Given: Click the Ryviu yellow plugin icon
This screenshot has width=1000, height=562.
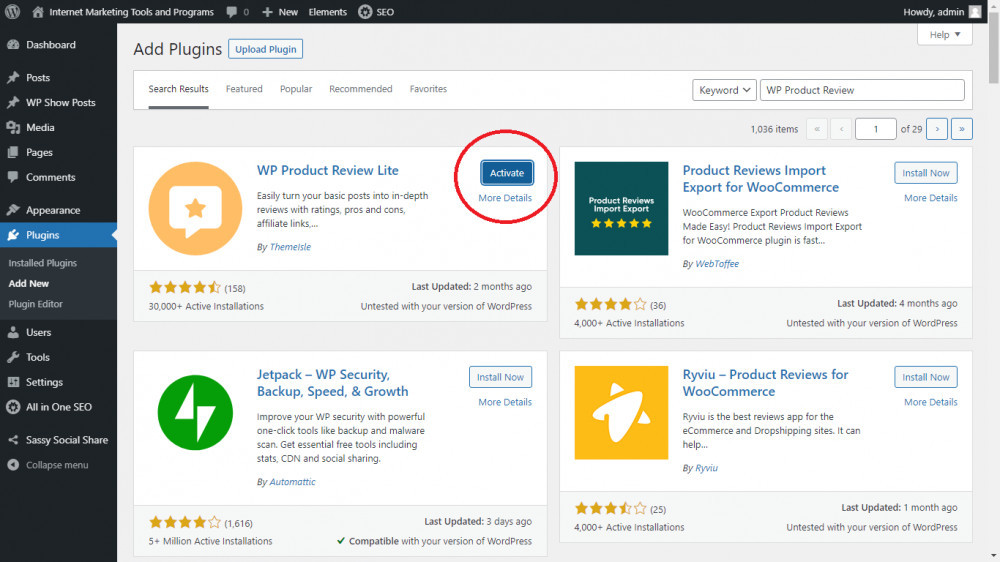Looking at the screenshot, I should click(x=621, y=413).
